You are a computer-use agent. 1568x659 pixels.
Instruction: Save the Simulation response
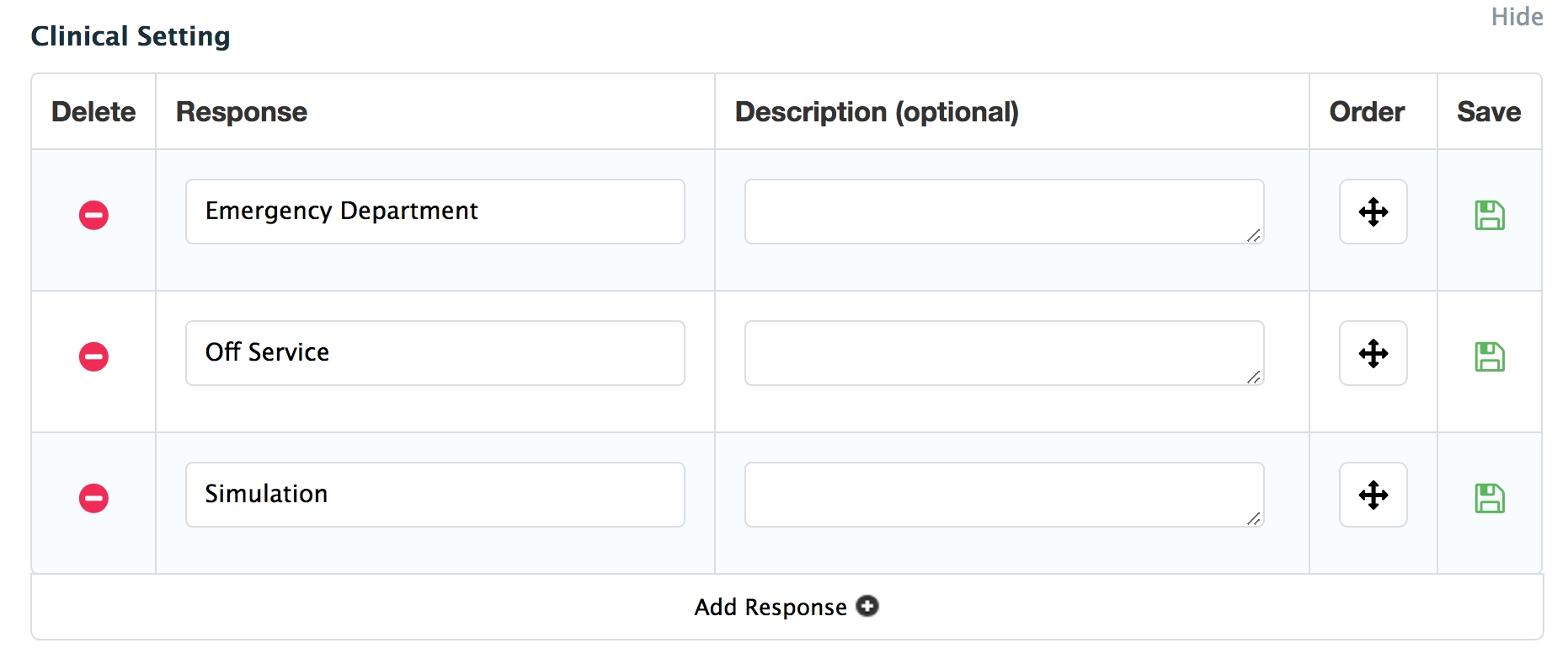pos(1489,498)
